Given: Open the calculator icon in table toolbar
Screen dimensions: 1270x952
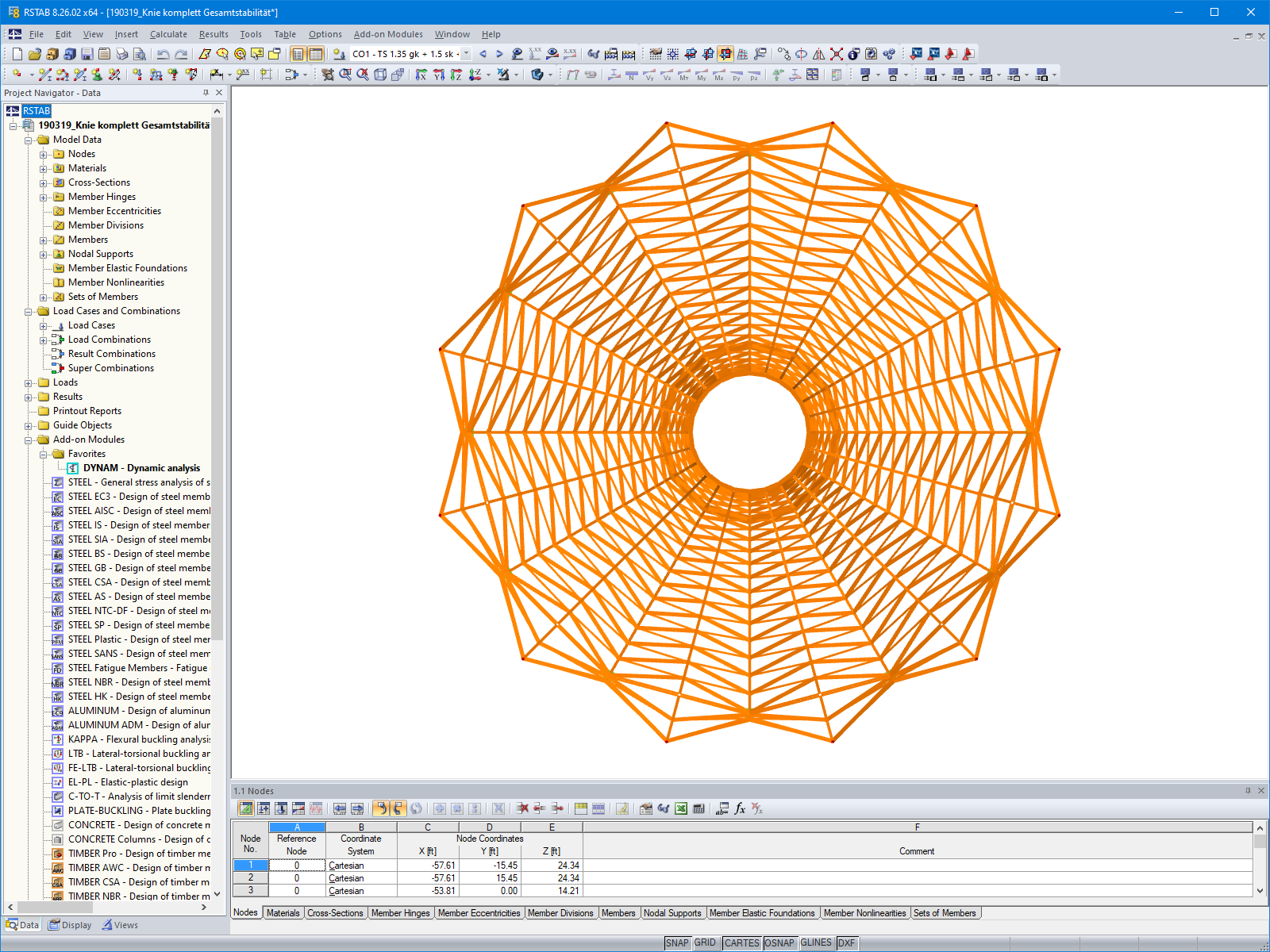Looking at the screenshot, I should tap(699, 809).
